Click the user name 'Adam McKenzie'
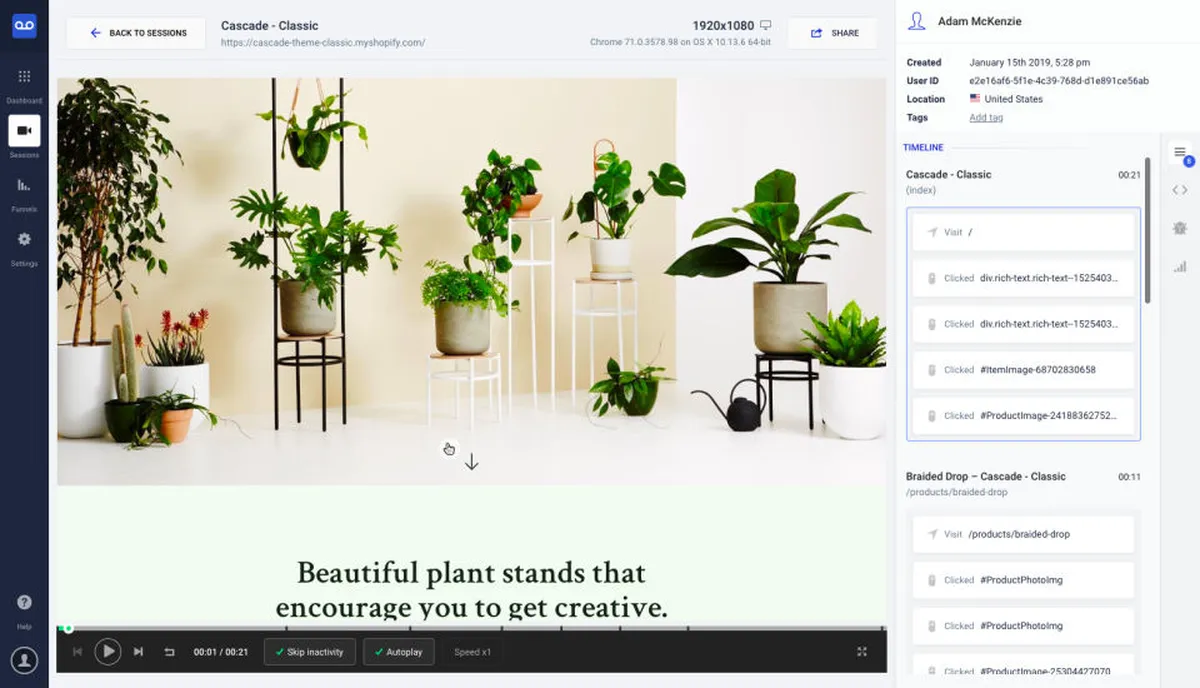1200x688 pixels. (x=980, y=21)
